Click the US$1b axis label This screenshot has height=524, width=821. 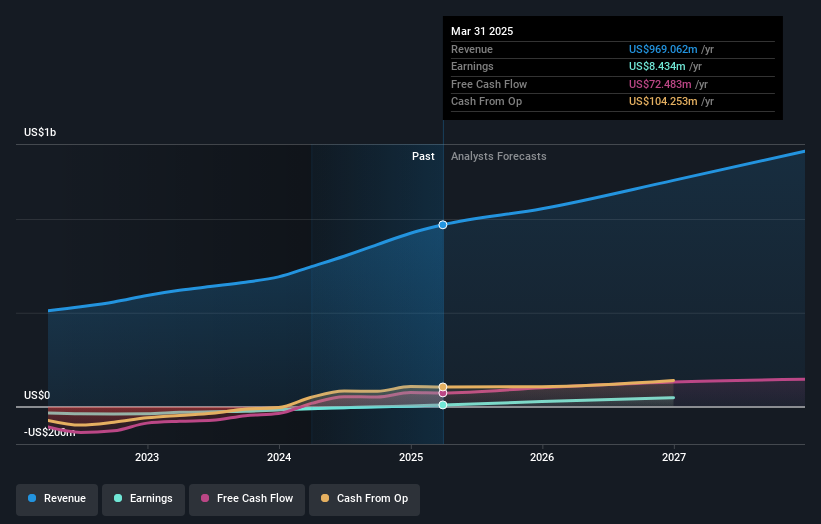40,132
